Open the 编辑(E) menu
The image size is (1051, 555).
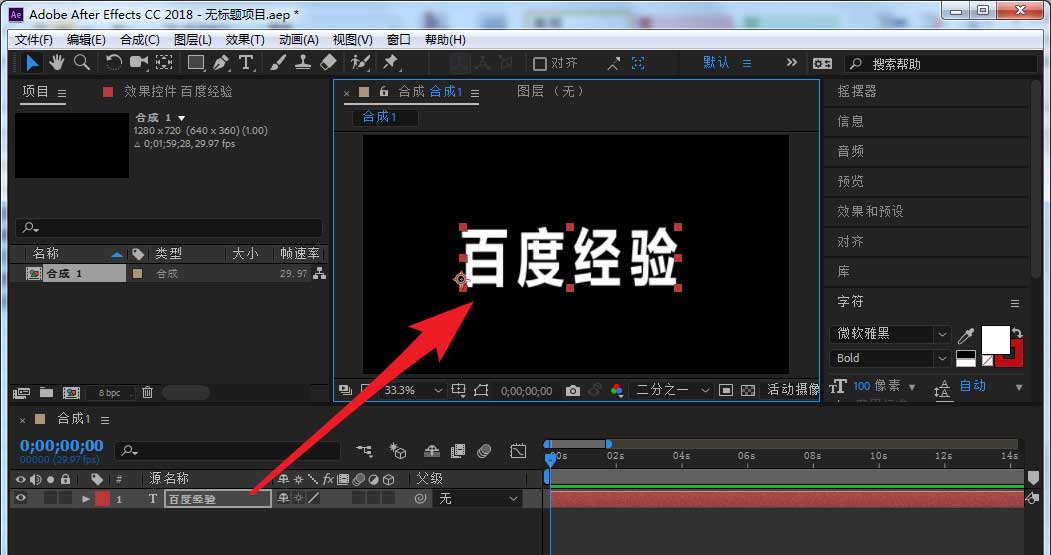pyautogui.click(x=86, y=40)
